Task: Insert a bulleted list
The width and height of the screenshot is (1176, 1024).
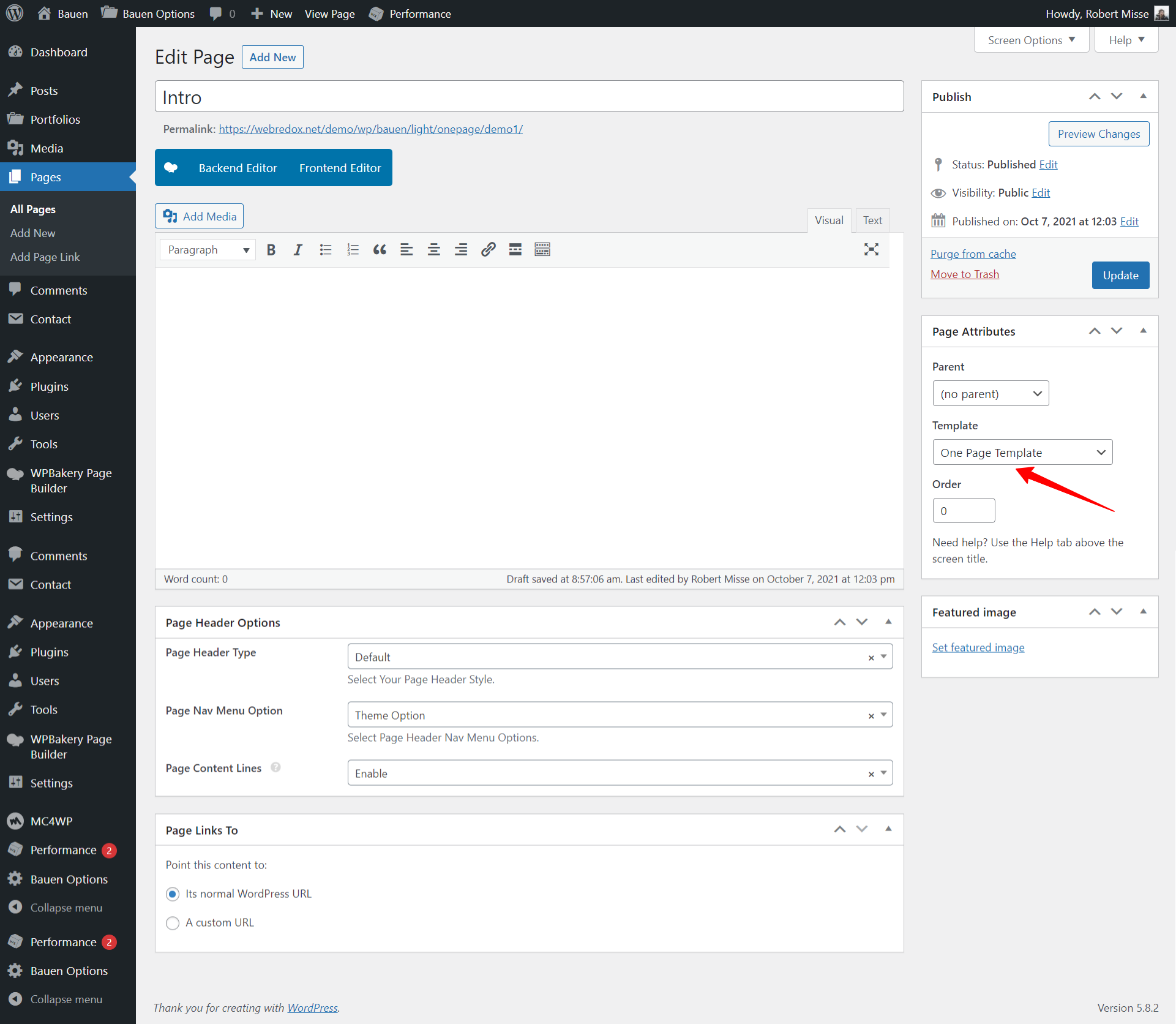Action: pos(325,249)
